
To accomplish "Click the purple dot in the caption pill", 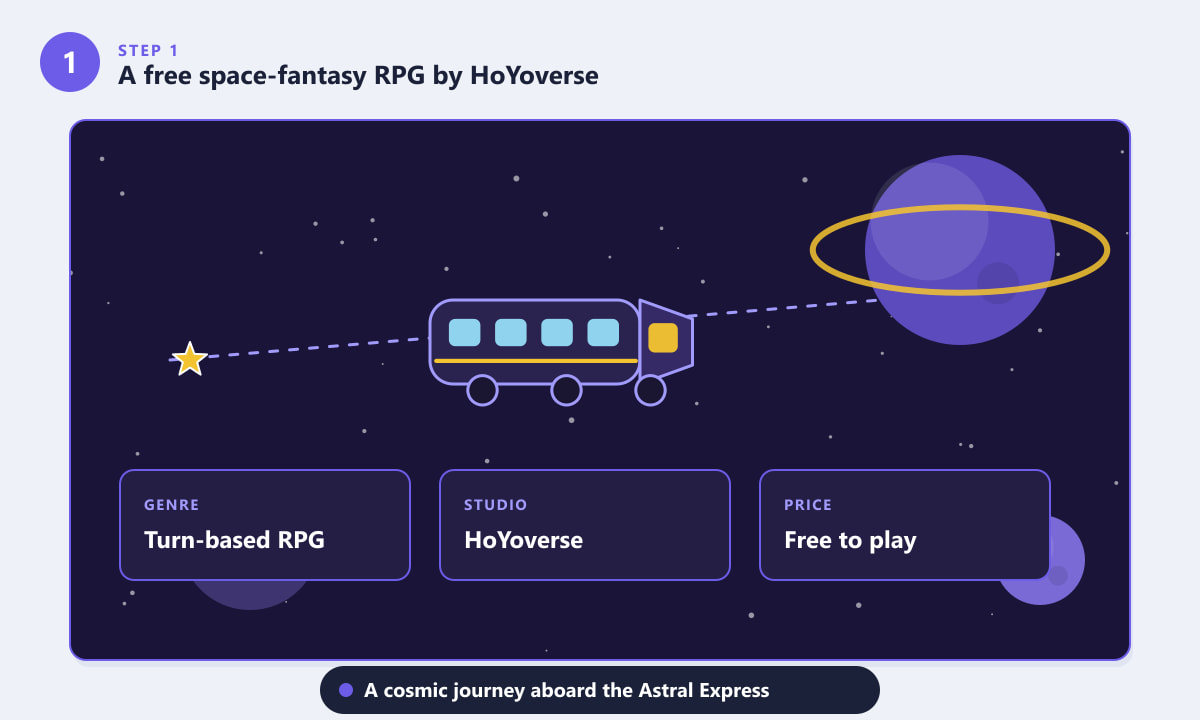I will pos(346,690).
